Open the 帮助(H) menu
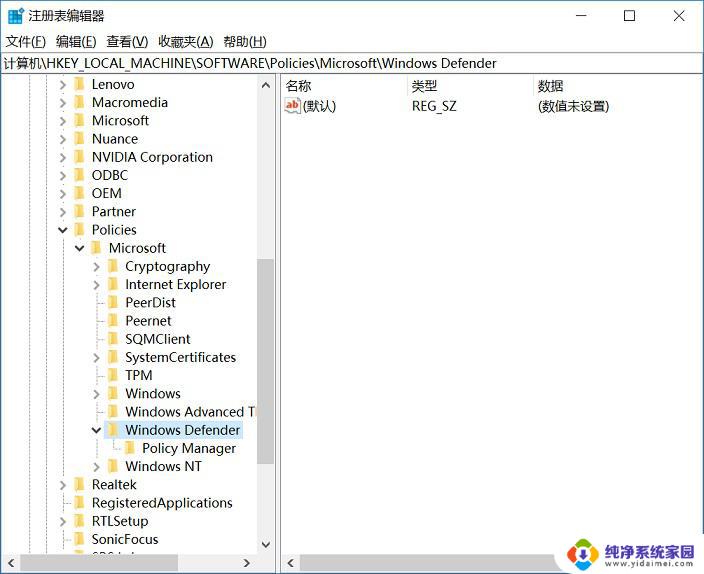 245,42
